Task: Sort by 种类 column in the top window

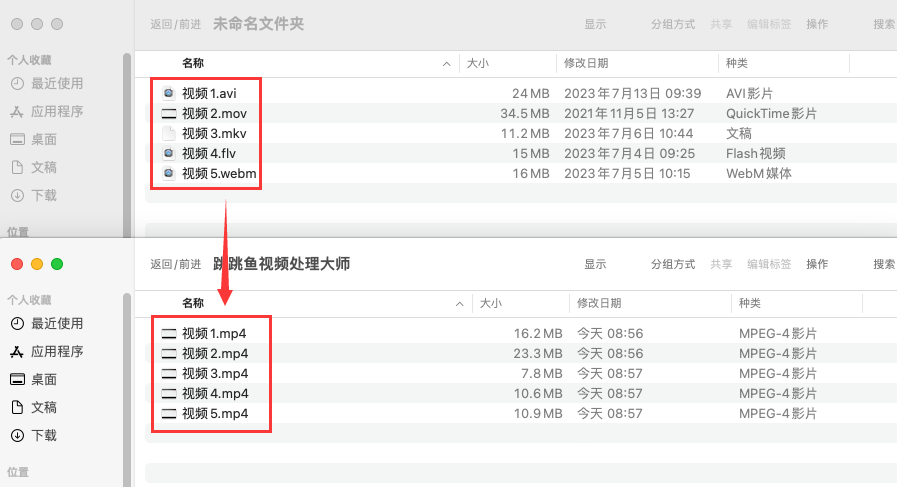Action: tap(737, 64)
